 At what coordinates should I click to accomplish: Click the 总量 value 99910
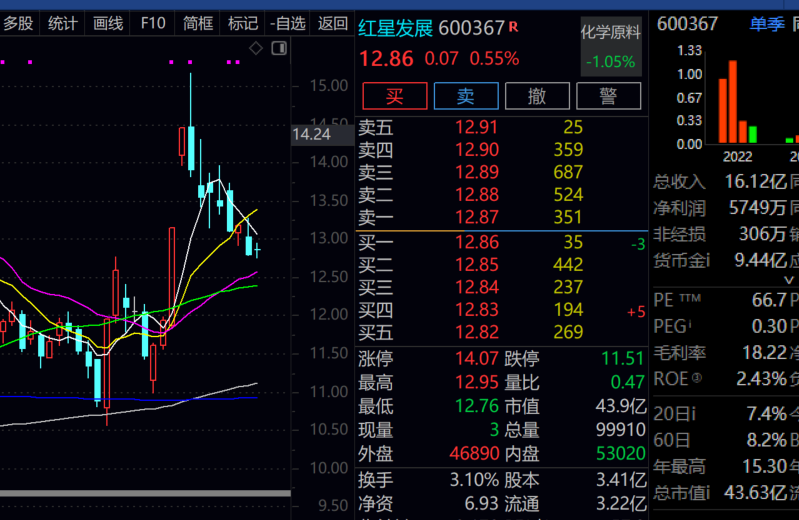click(x=621, y=430)
